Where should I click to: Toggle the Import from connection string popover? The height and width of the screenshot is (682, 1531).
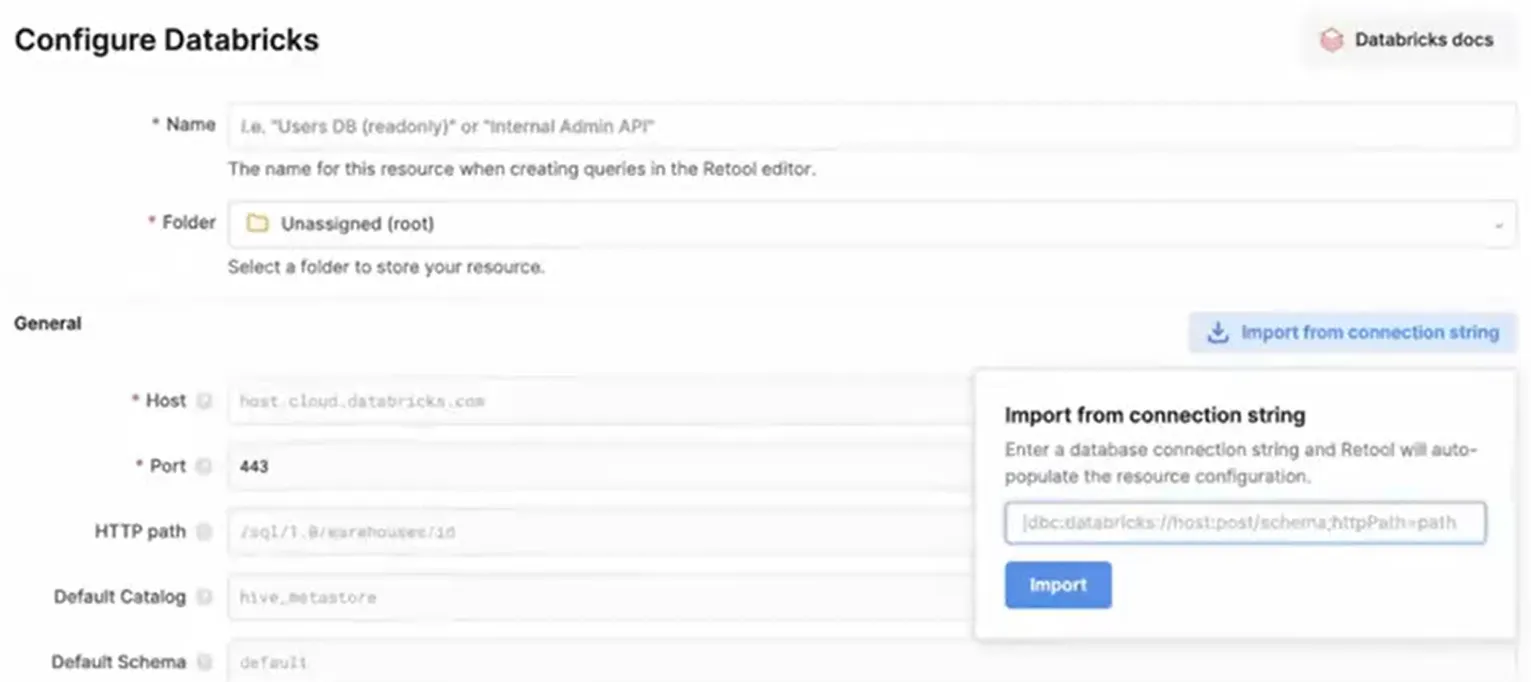(x=1369, y=333)
